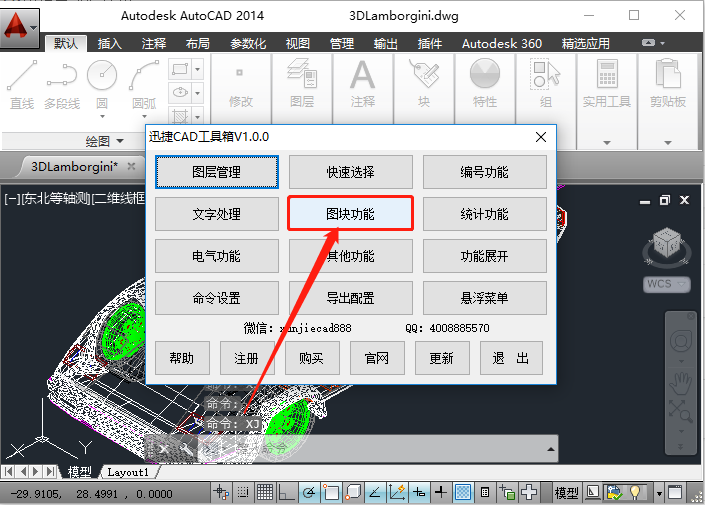Expand the Arc (圆弧) tool options arrow

pyautogui.click(x=144, y=116)
